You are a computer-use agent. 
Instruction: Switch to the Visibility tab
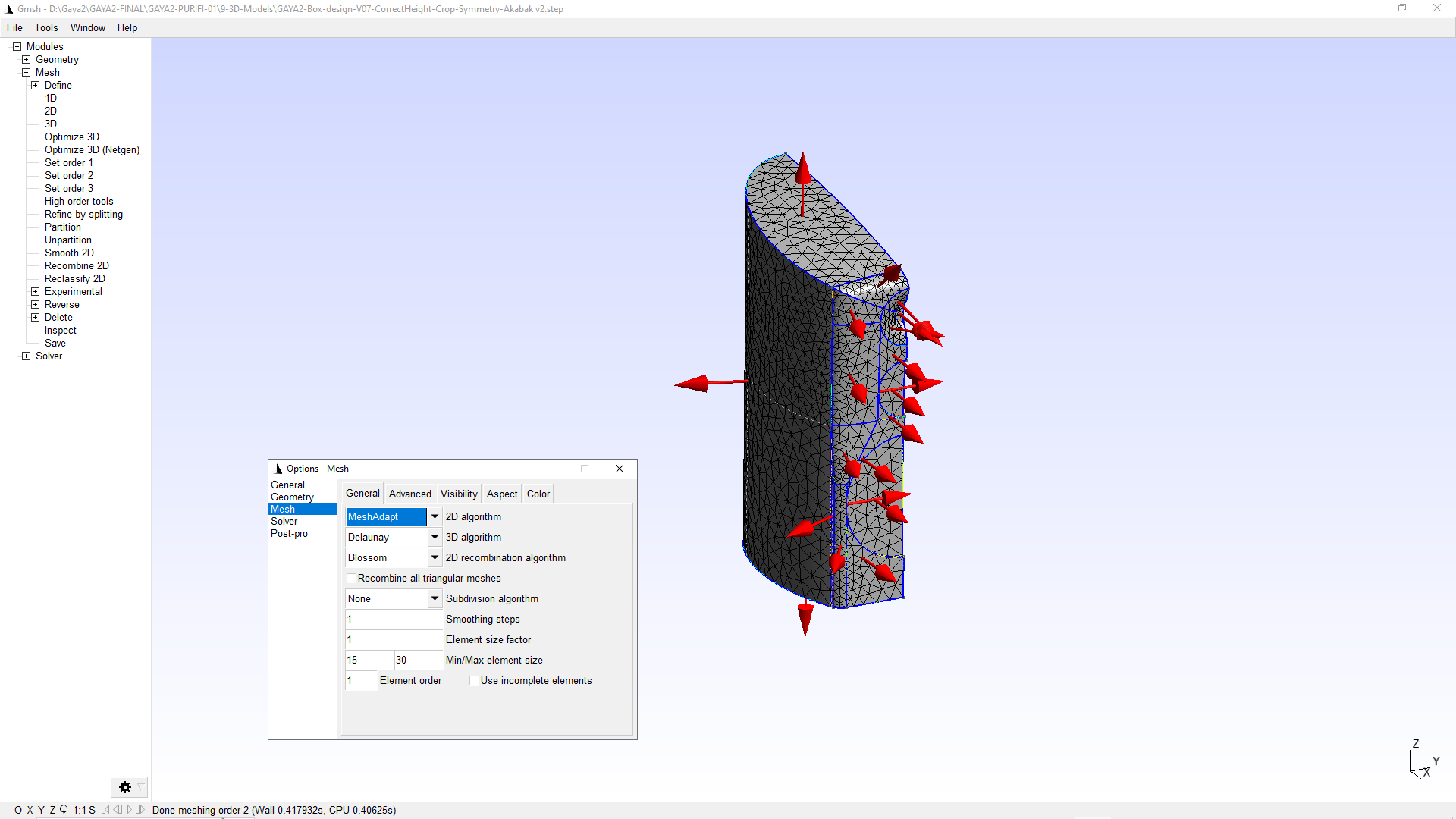[x=459, y=494]
